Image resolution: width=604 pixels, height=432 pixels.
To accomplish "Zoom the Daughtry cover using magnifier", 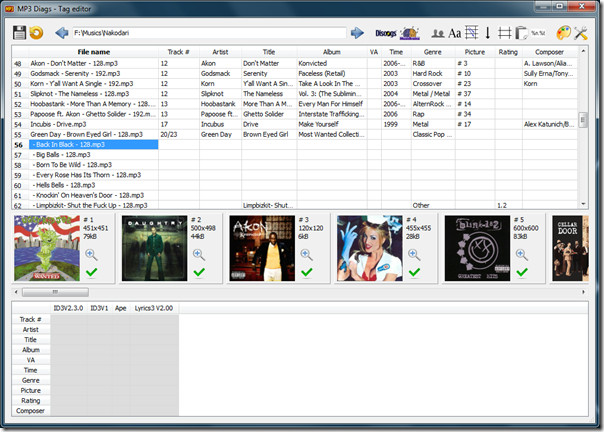I will [x=199, y=254].
